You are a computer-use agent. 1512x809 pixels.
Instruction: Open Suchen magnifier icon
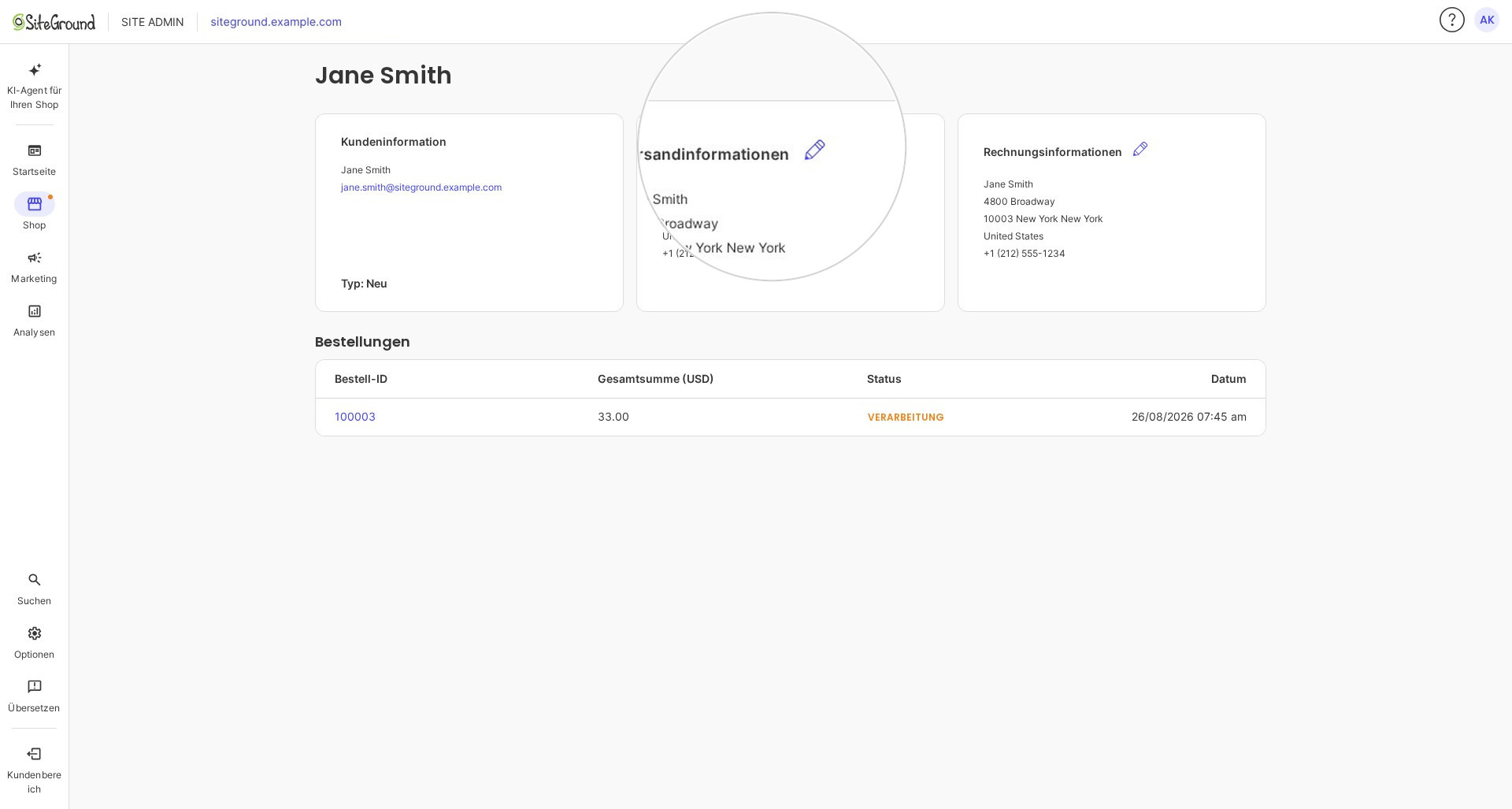coord(35,580)
